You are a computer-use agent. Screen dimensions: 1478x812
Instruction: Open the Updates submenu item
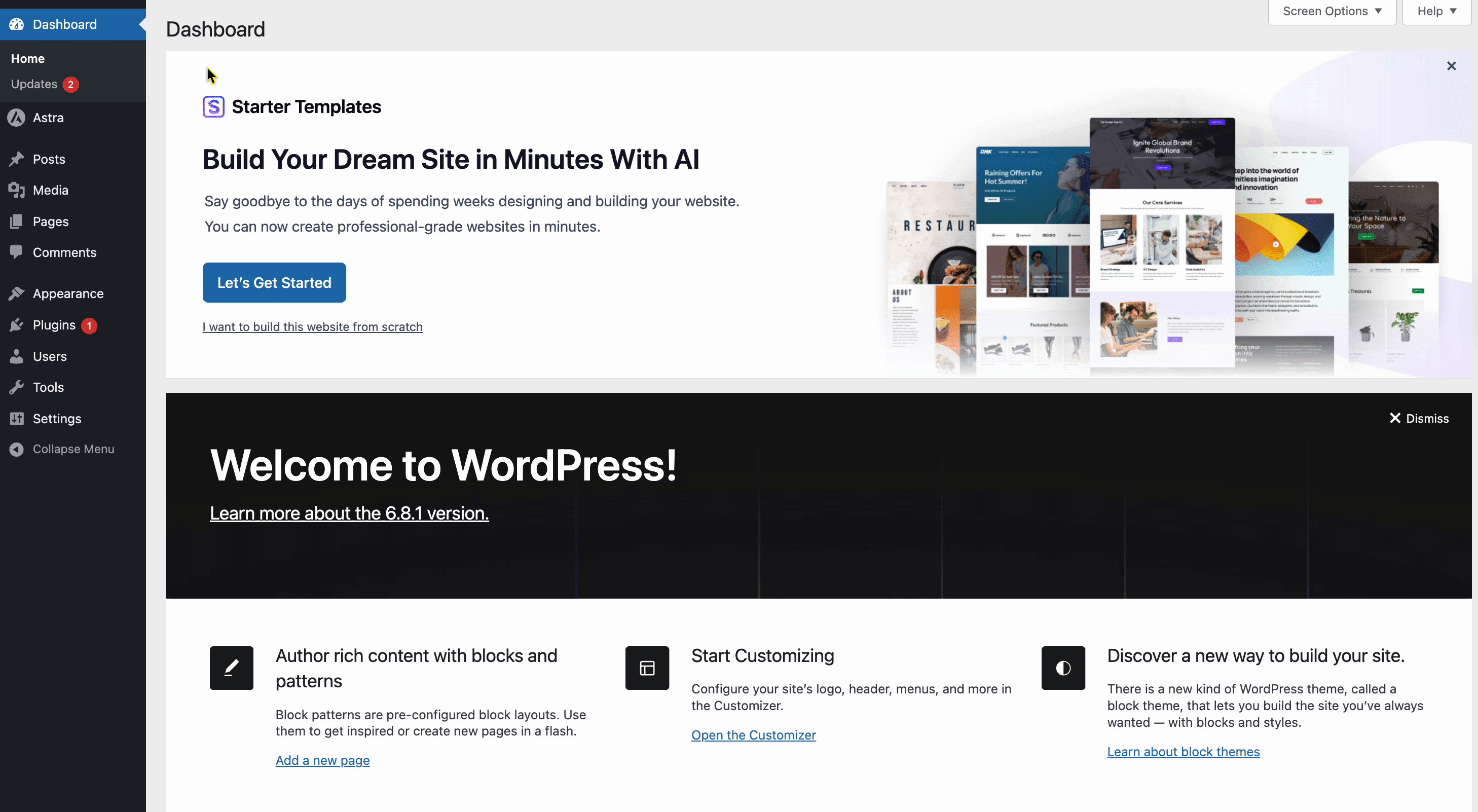tap(34, 84)
